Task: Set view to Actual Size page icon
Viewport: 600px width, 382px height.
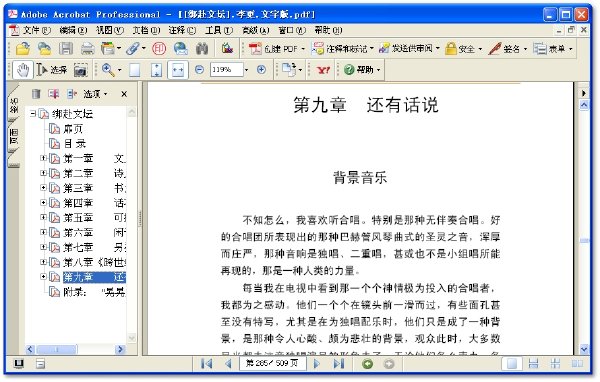Action: click(134, 70)
